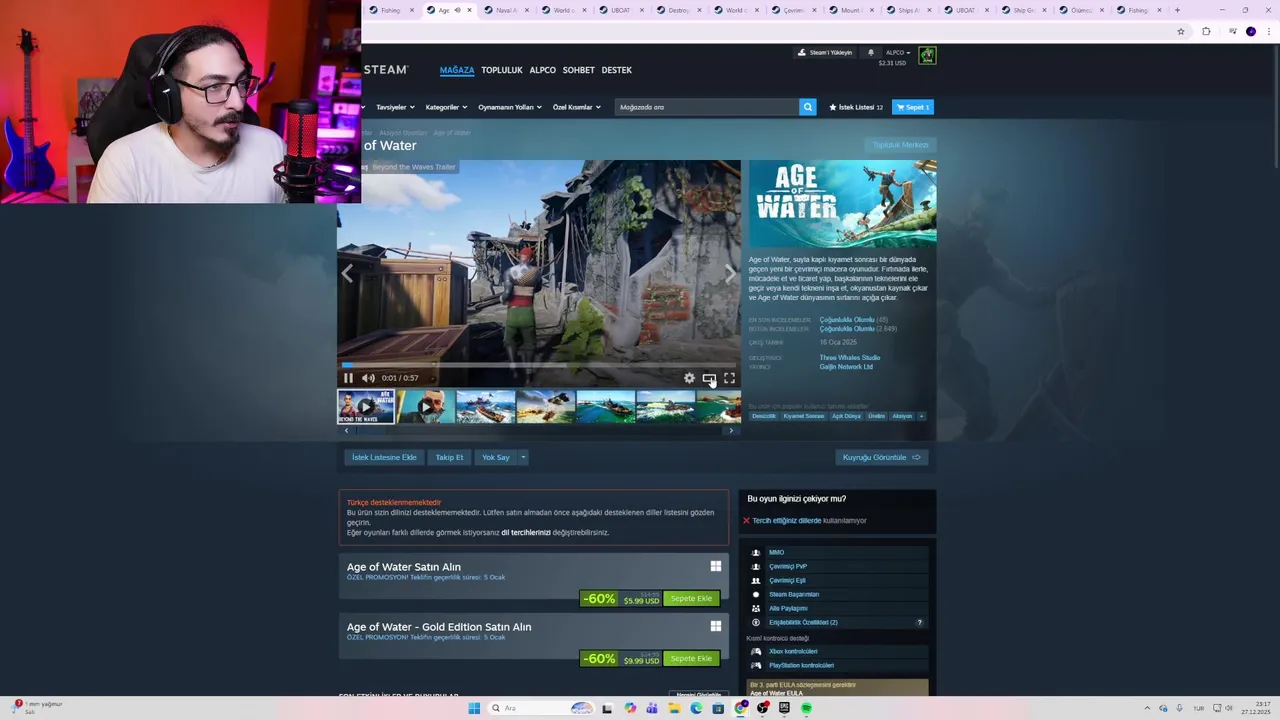Open the TOPLULUK menu

click(x=502, y=70)
